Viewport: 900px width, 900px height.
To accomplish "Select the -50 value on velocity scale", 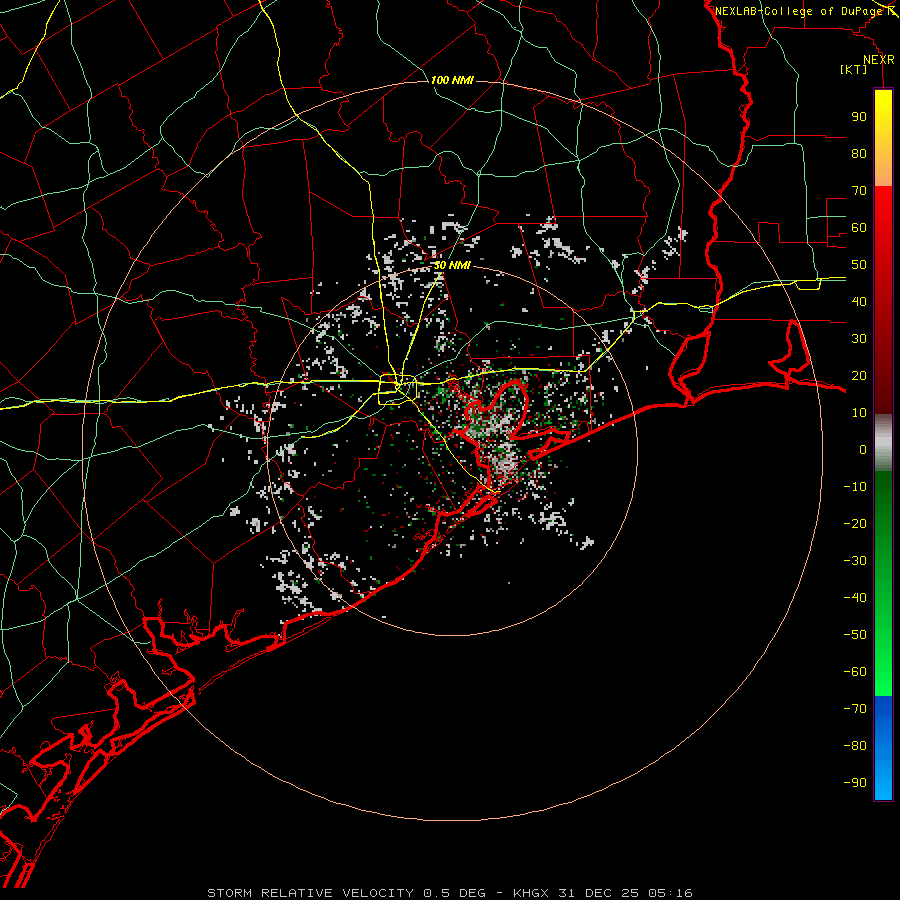I will 855,635.
